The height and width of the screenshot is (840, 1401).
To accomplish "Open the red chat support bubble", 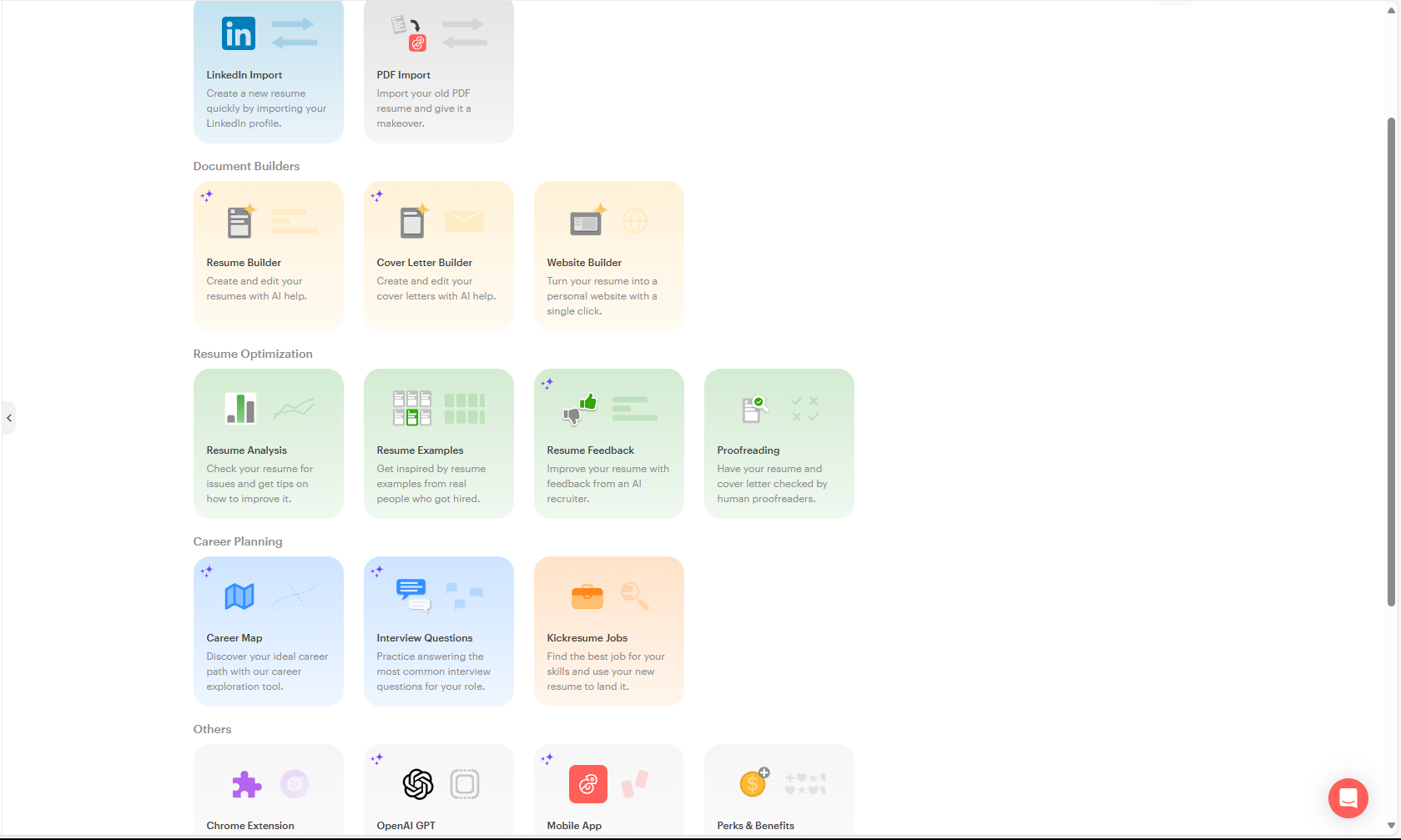I will (1348, 798).
